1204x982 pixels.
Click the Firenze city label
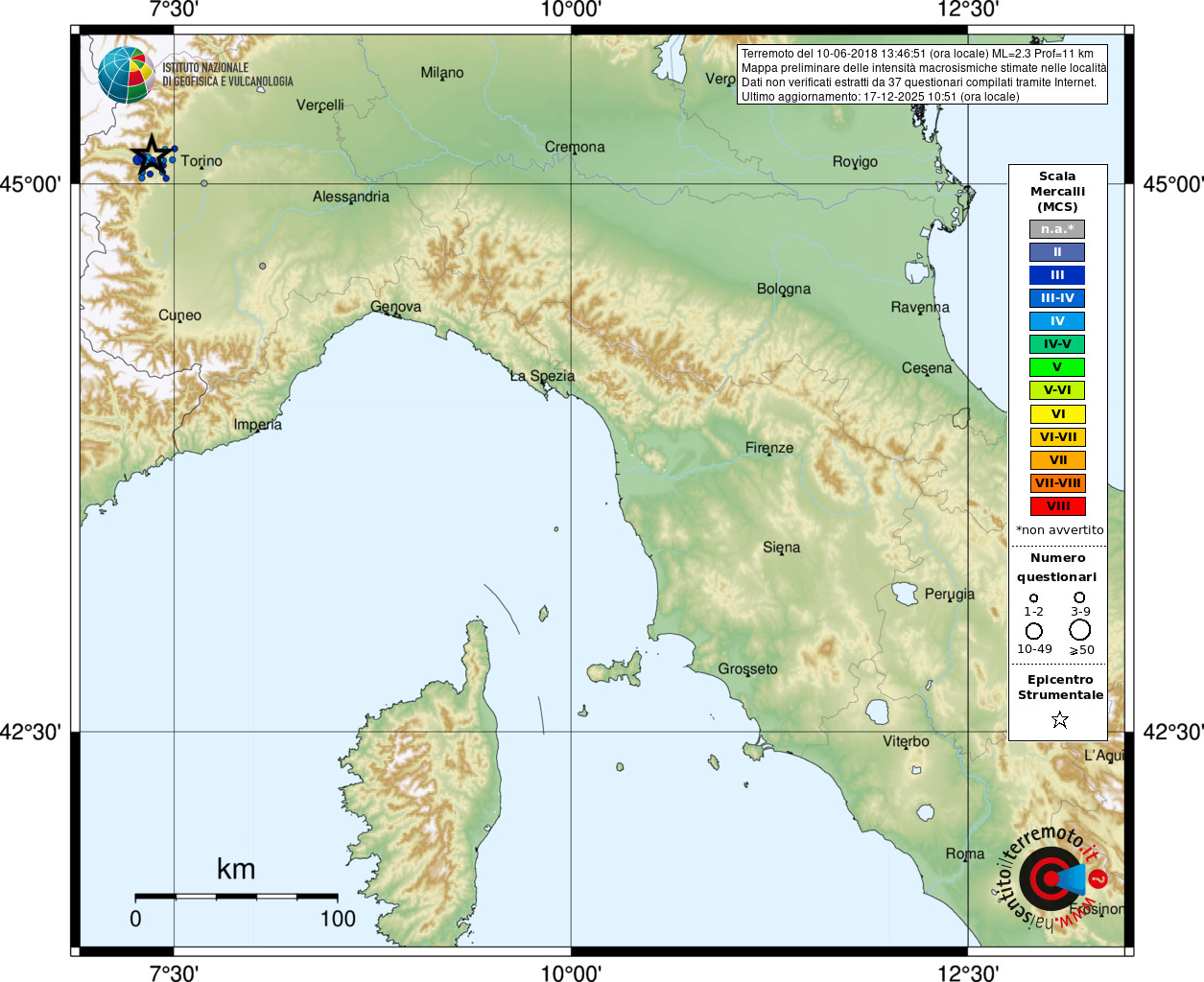point(769,448)
